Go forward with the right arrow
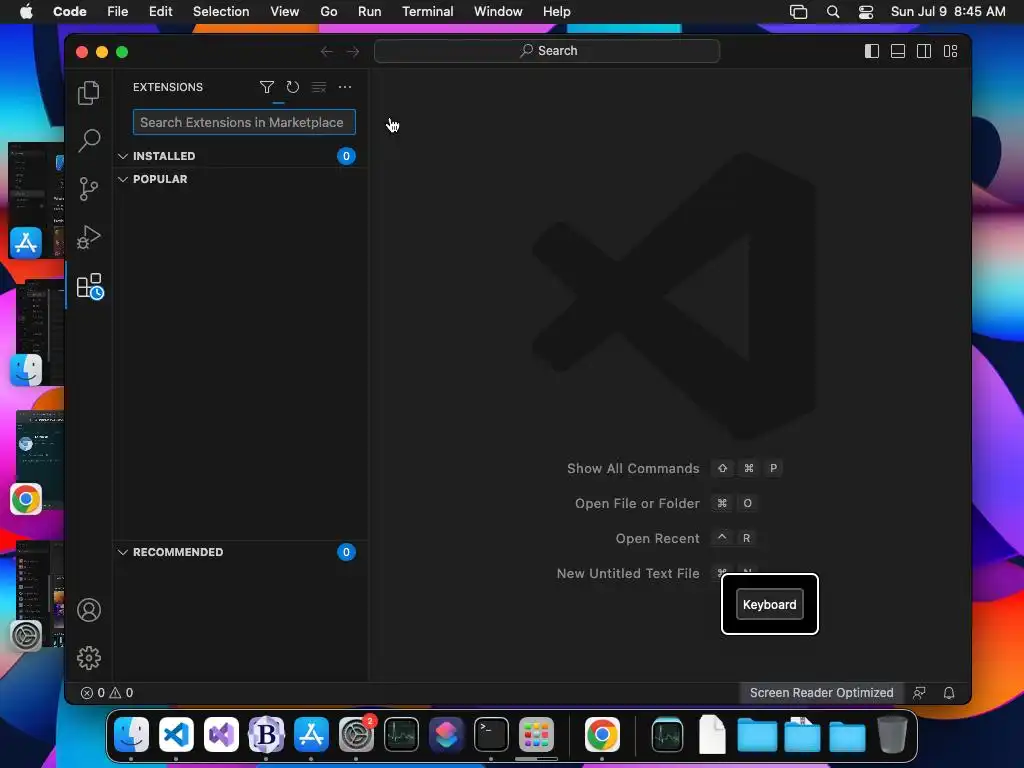Viewport: 1024px width, 768px height. point(353,52)
